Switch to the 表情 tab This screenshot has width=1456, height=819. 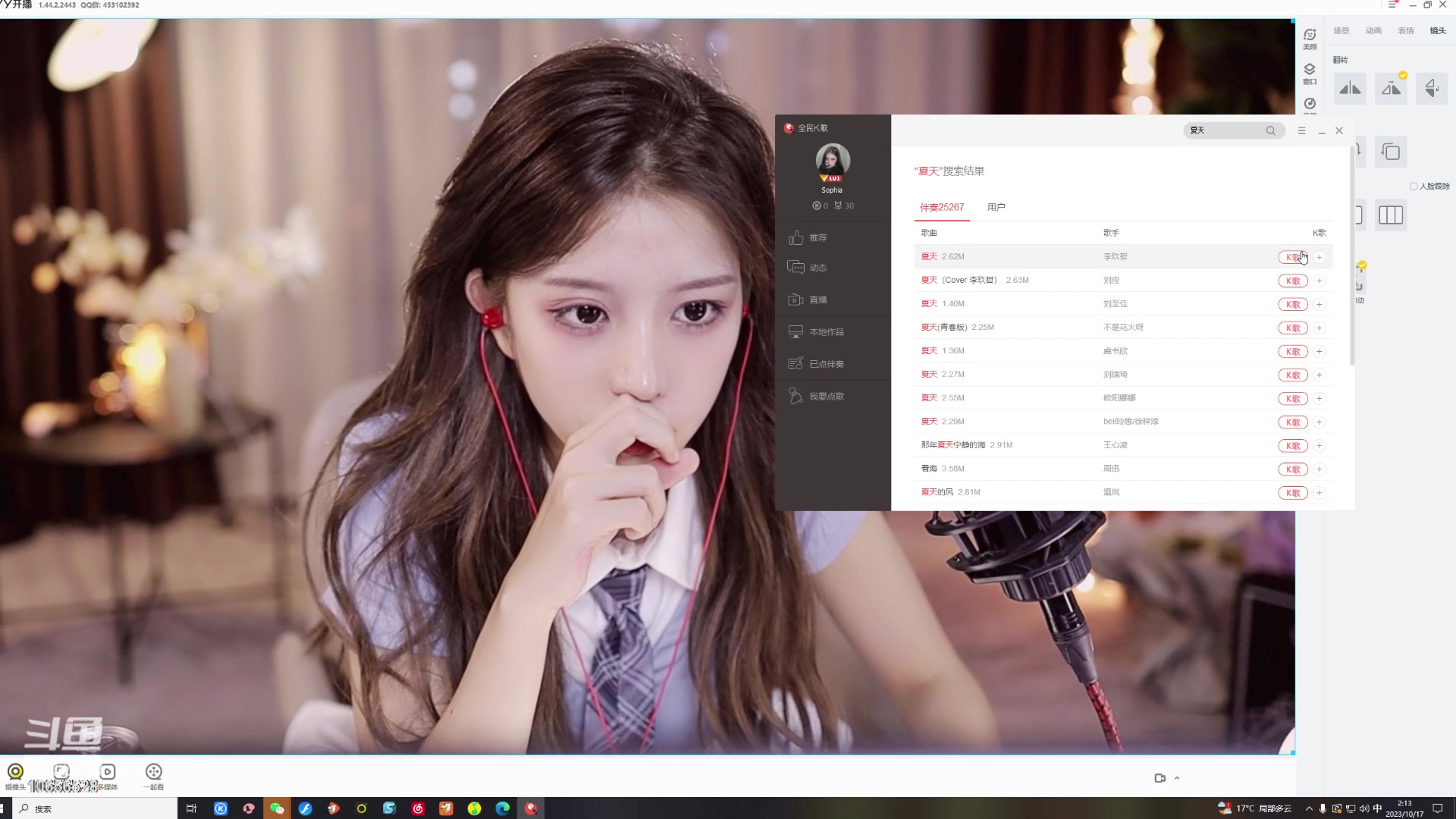click(1406, 31)
